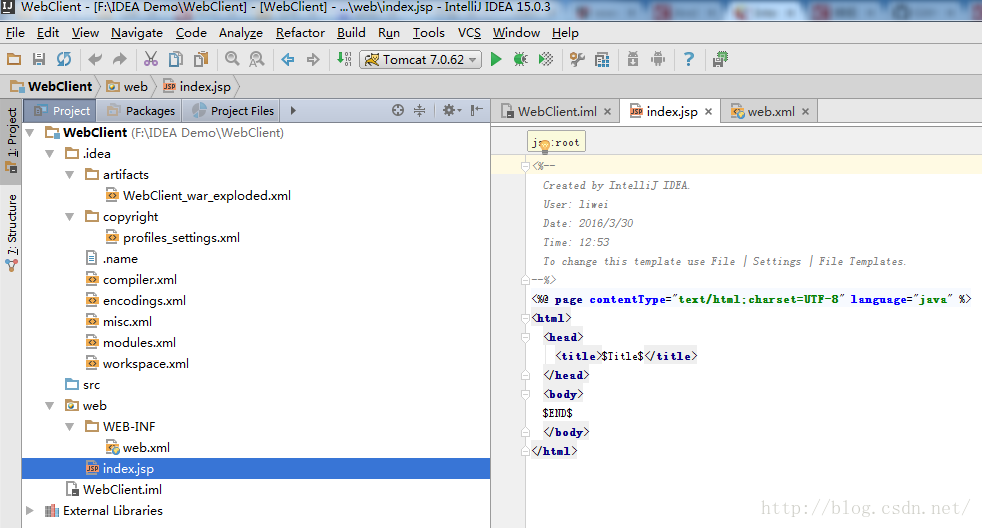The width and height of the screenshot is (982, 528).
Task: Show more project view tabs arrow
Action: [293, 111]
